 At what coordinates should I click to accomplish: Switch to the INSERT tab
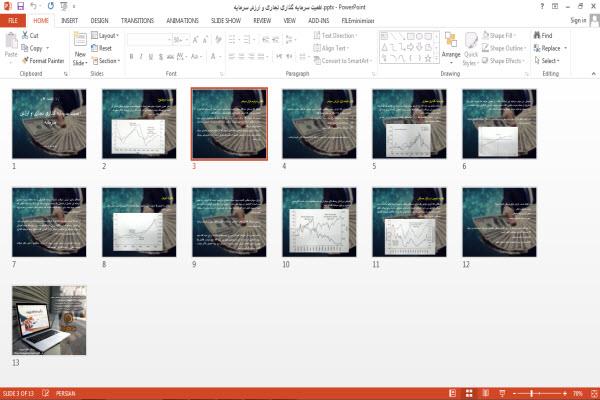click(x=69, y=20)
